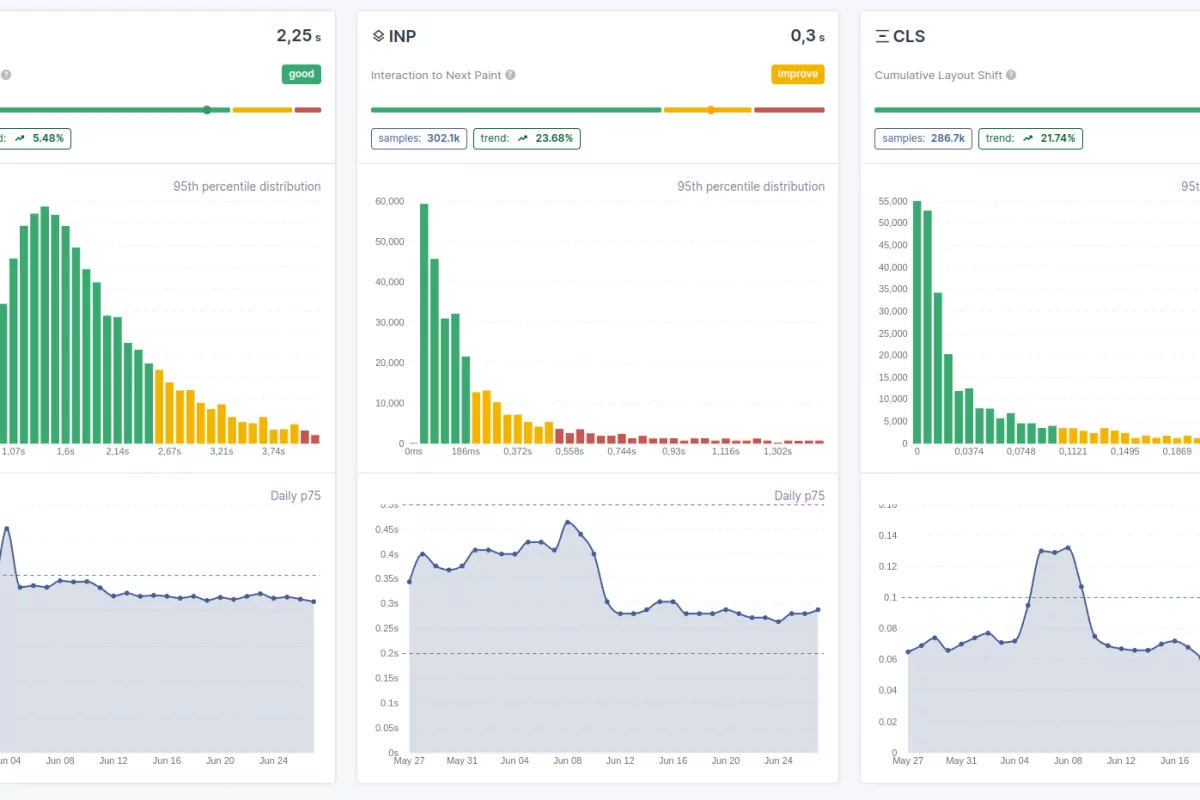Image resolution: width=1200 pixels, height=800 pixels.
Task: Click the trend: 23.68% badge
Action: pos(527,138)
